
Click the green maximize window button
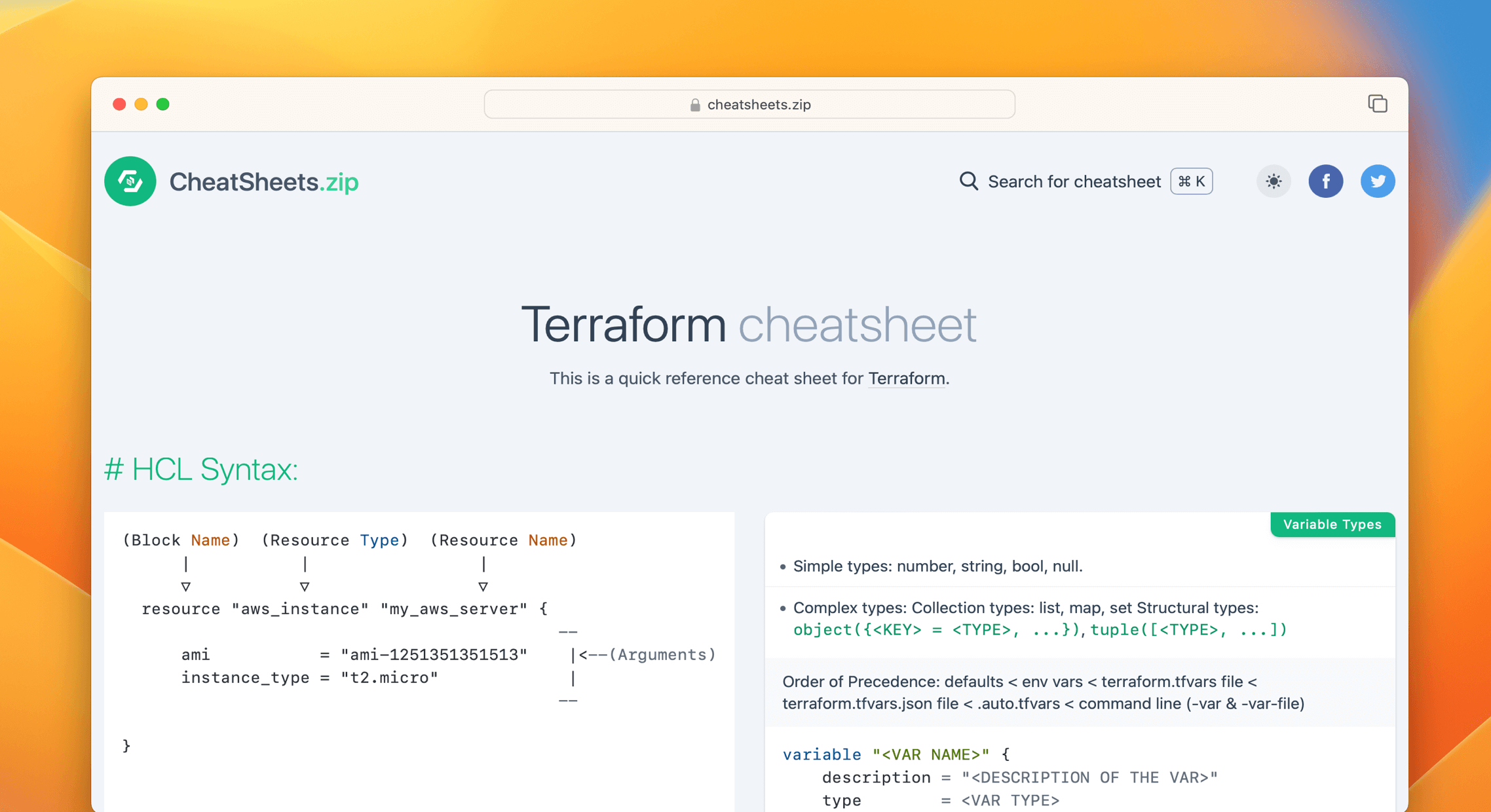pyautogui.click(x=163, y=104)
